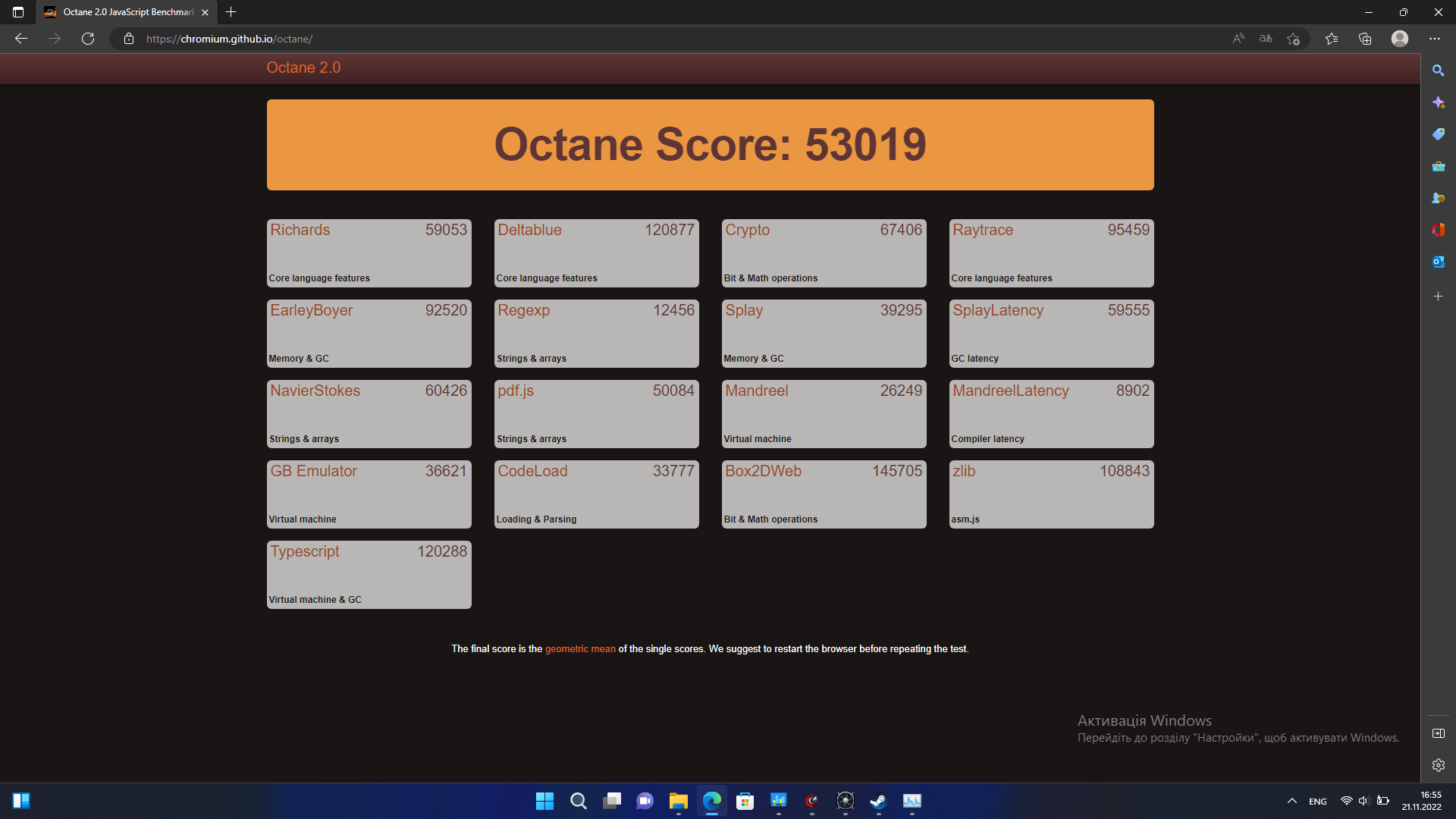Open the Mandreel benchmark link

point(756,391)
